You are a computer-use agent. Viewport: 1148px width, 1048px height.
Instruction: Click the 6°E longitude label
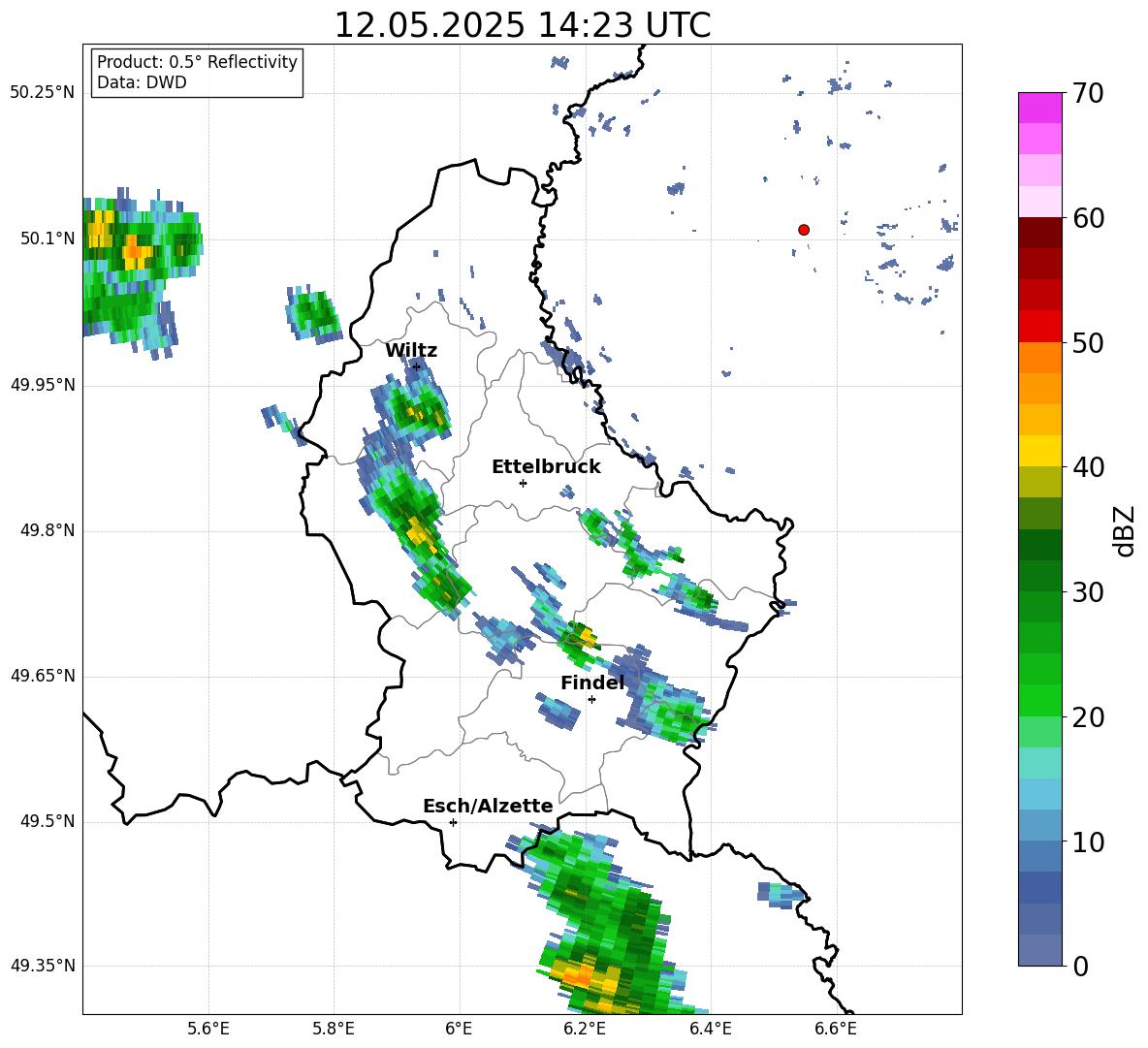pyautogui.click(x=459, y=1029)
